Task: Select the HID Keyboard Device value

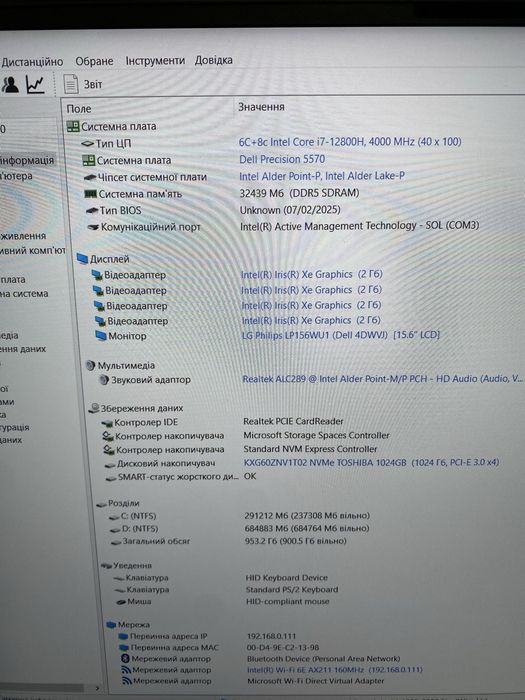Action: (x=287, y=578)
